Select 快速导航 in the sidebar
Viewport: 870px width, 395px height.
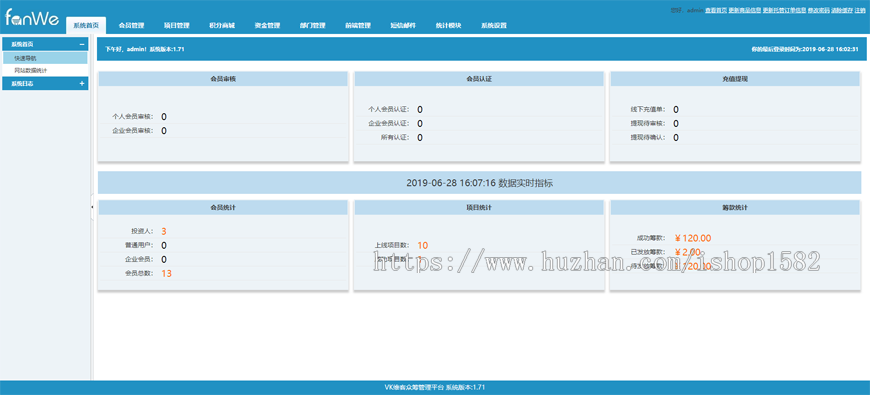(x=45, y=58)
